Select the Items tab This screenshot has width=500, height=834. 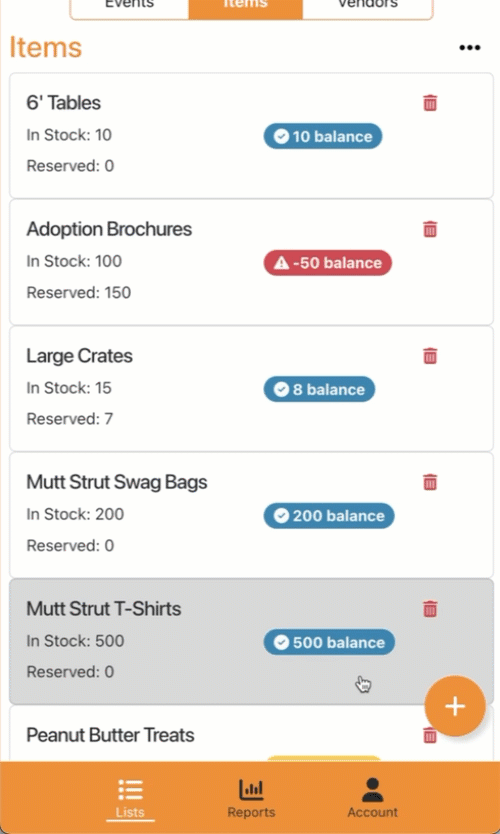coord(246,5)
